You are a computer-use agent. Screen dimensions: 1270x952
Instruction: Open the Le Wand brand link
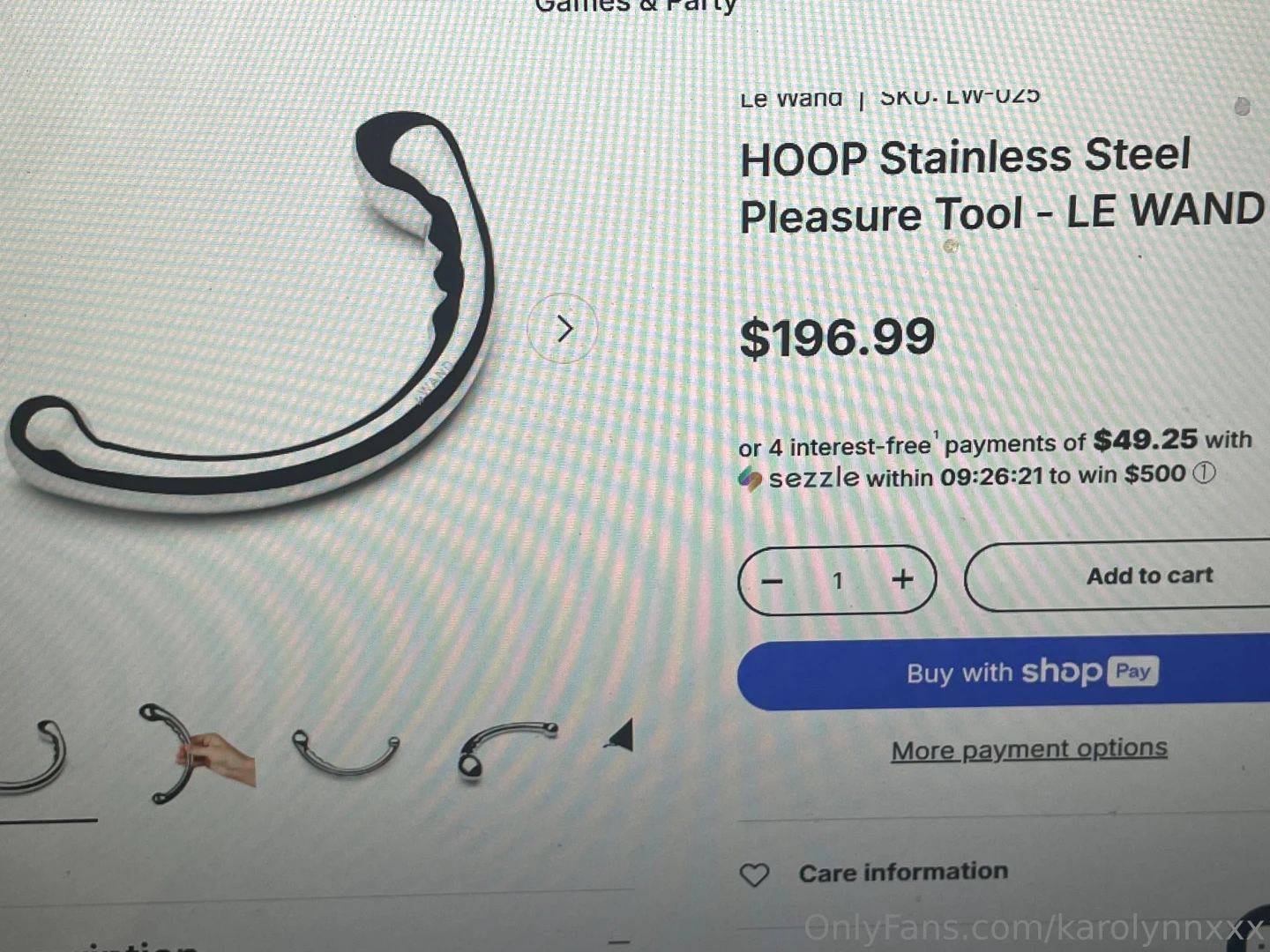point(791,98)
